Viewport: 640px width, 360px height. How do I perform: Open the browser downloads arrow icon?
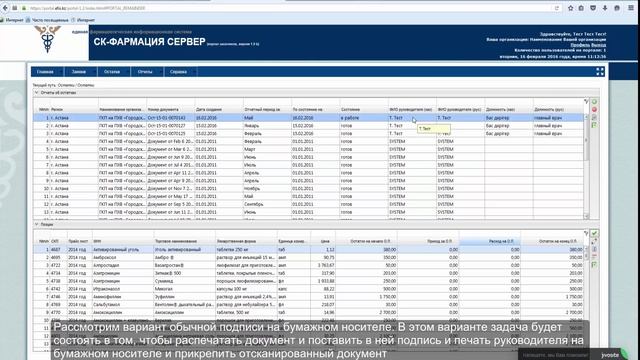(605, 8)
